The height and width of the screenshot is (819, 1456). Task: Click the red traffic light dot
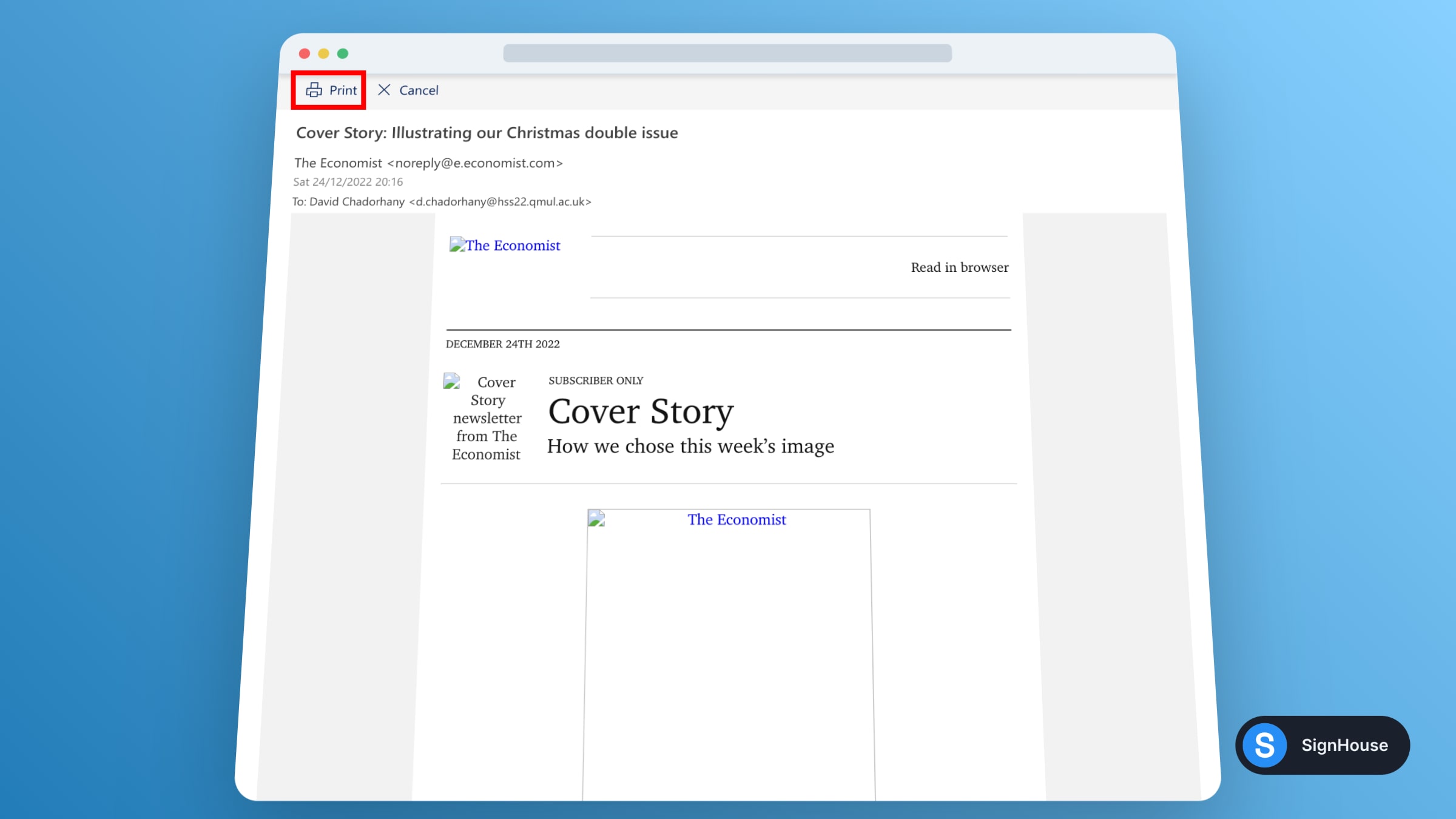(305, 53)
